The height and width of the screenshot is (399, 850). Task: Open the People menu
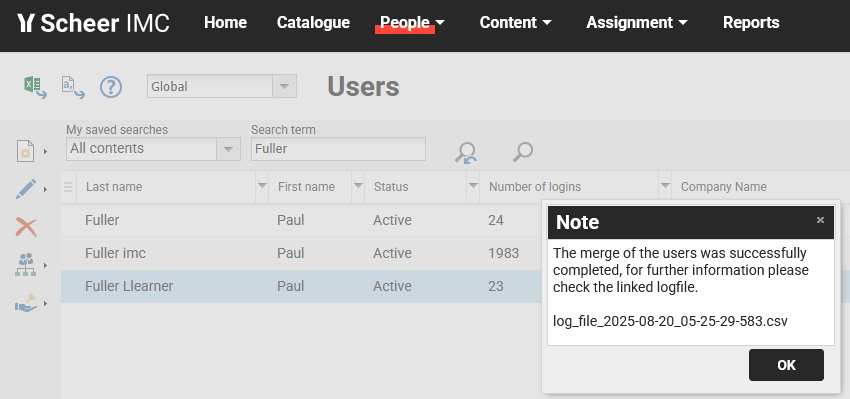[x=412, y=22]
